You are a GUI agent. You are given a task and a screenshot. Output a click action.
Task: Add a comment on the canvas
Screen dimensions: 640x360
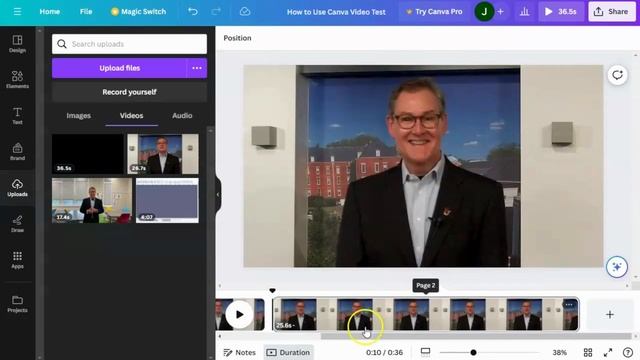[x=617, y=75]
